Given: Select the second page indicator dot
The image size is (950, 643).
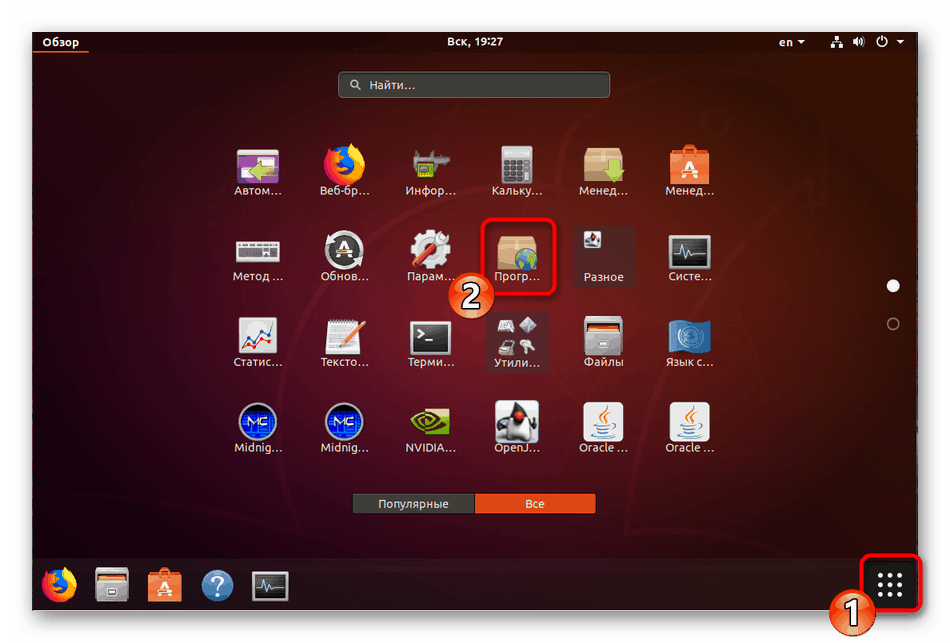Looking at the screenshot, I should (892, 324).
